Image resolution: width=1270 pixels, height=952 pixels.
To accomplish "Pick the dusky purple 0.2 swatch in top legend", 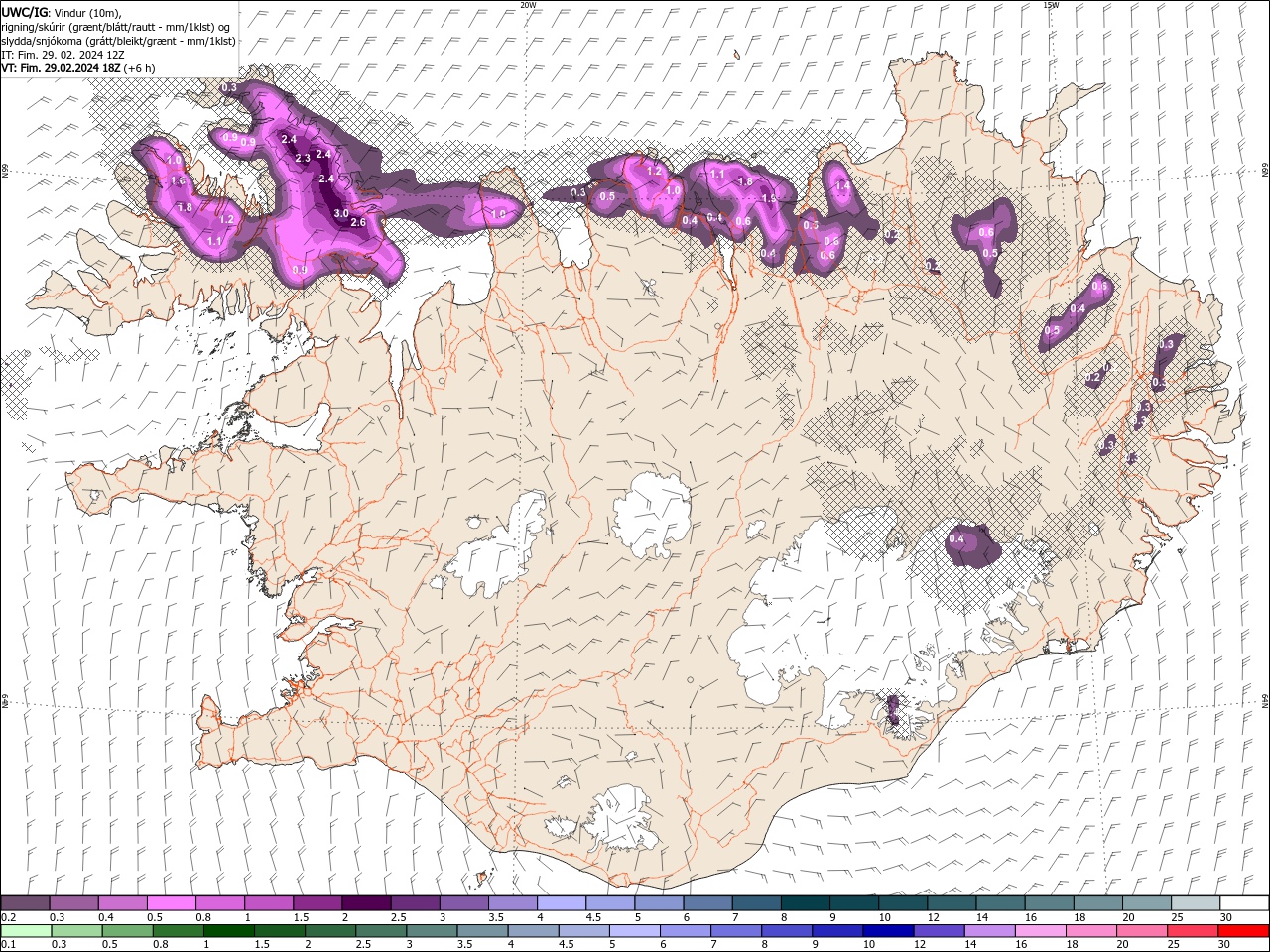I will (25, 903).
